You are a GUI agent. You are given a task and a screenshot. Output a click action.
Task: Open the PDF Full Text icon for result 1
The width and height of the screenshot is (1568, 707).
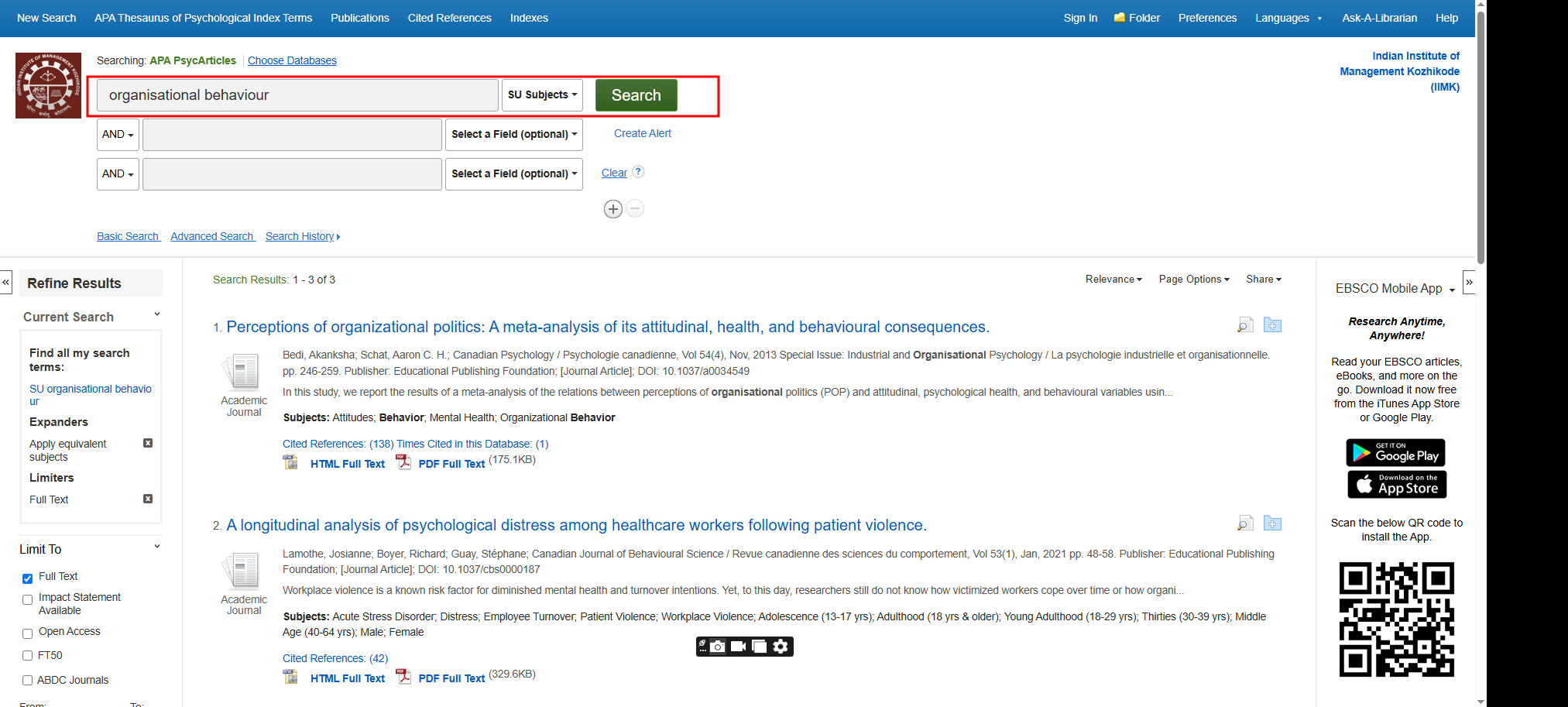(x=403, y=462)
